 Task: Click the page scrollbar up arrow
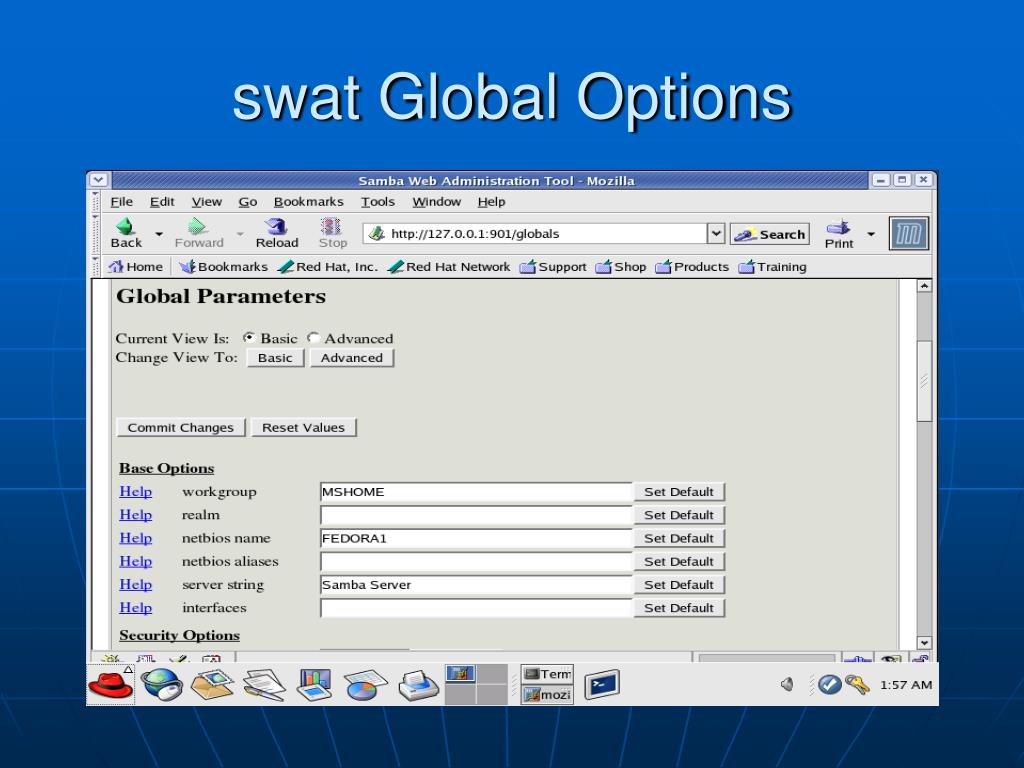tap(923, 285)
